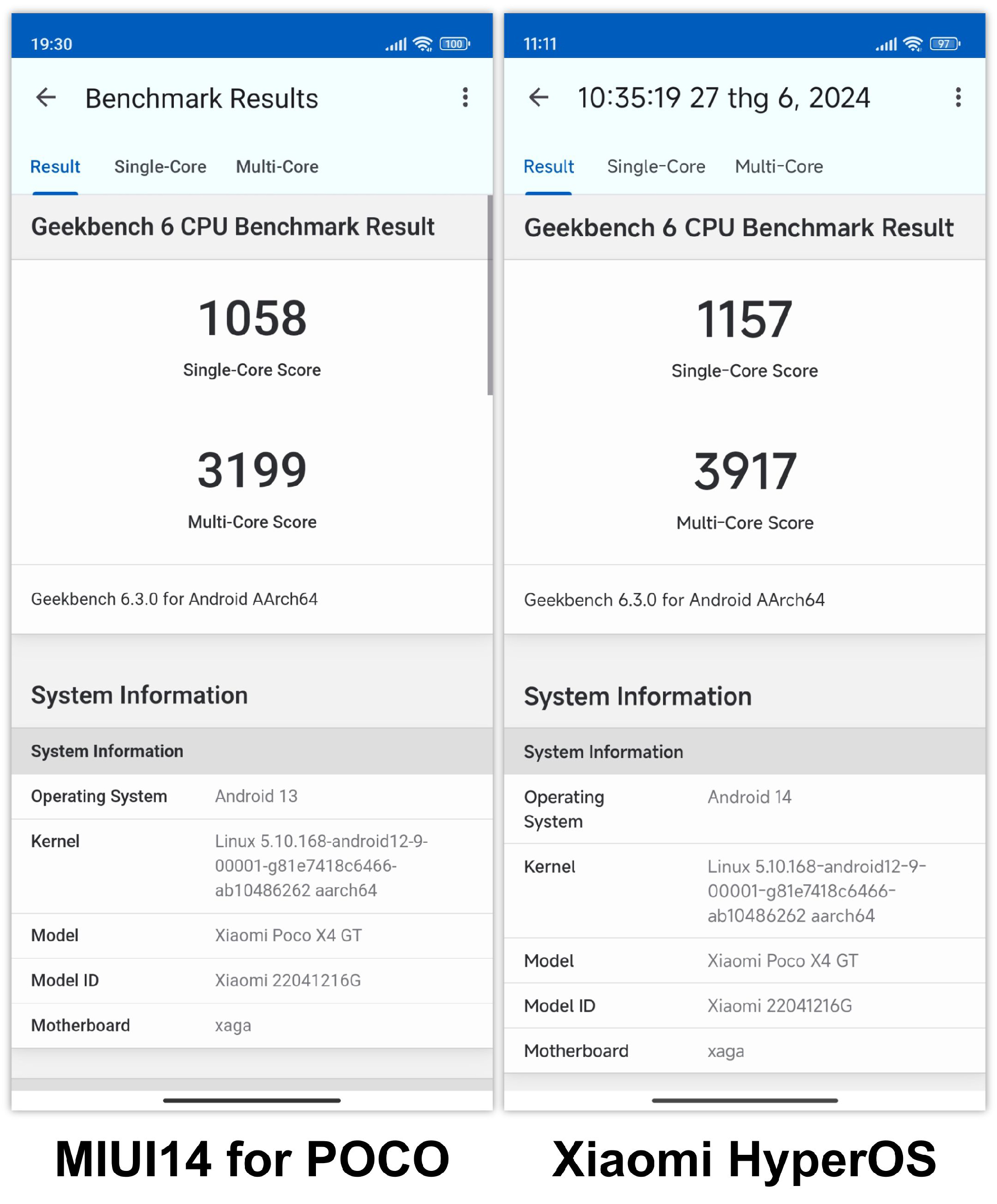
Task: Tap the back arrow in Benchmark Results screen
Action: tap(46, 97)
